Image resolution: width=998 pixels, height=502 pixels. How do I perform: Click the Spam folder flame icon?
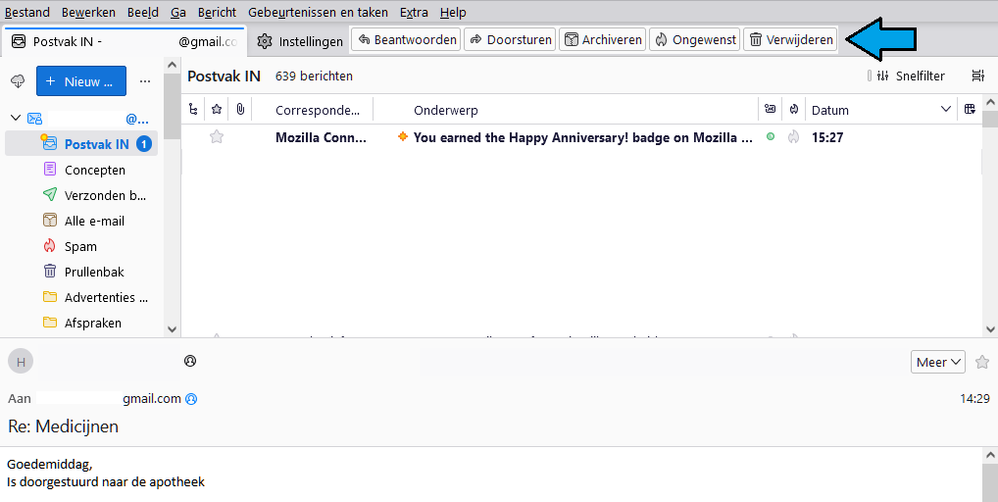point(49,247)
